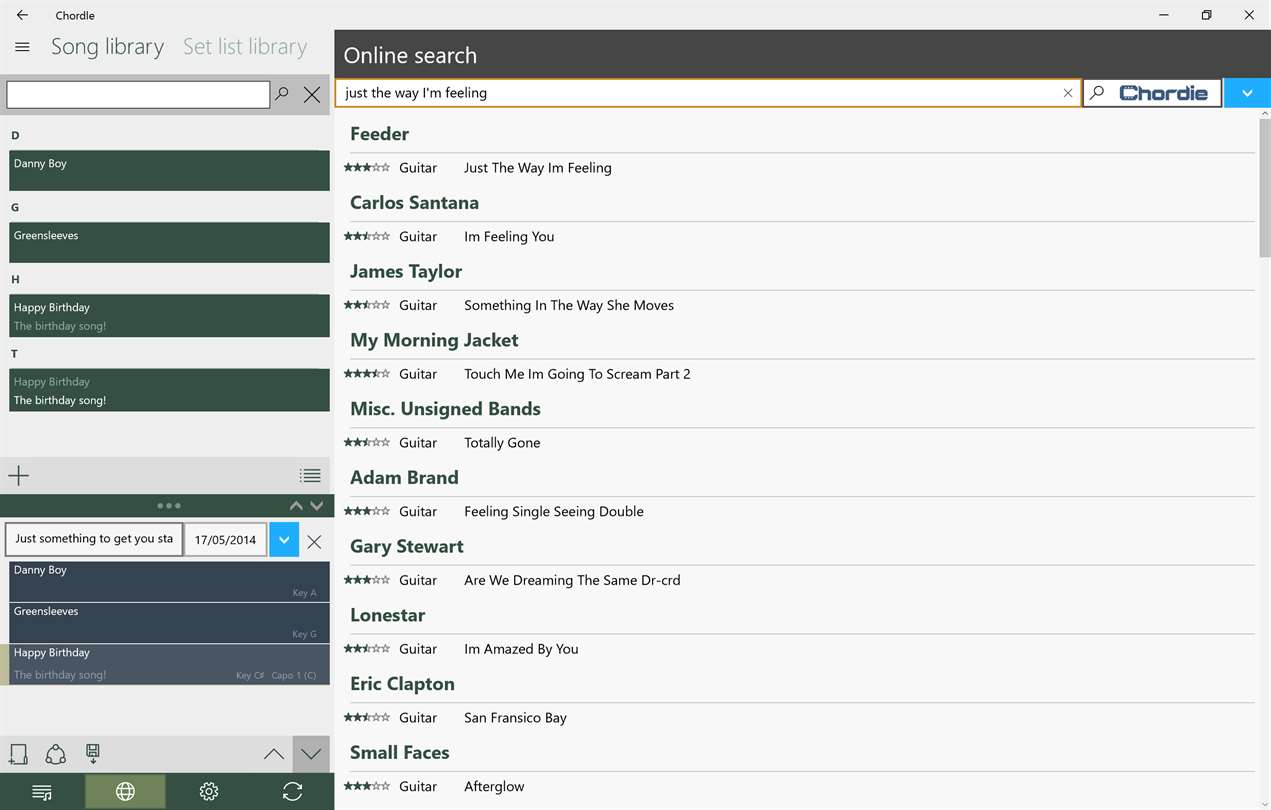
Task: Open Totally Gone result
Action: click(502, 443)
